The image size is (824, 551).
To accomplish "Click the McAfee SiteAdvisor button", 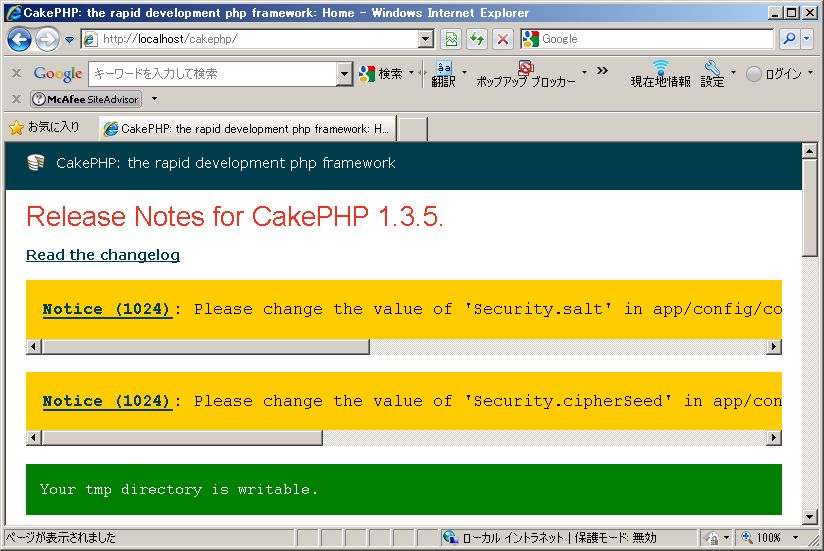I will pyautogui.click(x=86, y=99).
